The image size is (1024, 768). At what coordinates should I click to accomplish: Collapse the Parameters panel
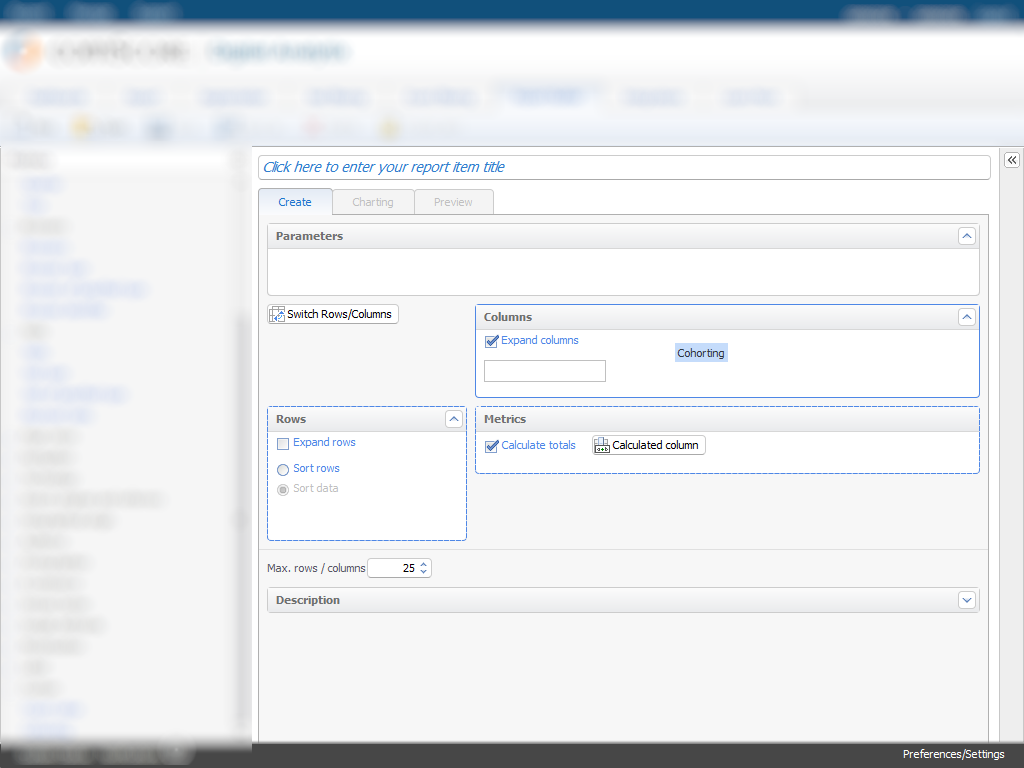point(967,236)
